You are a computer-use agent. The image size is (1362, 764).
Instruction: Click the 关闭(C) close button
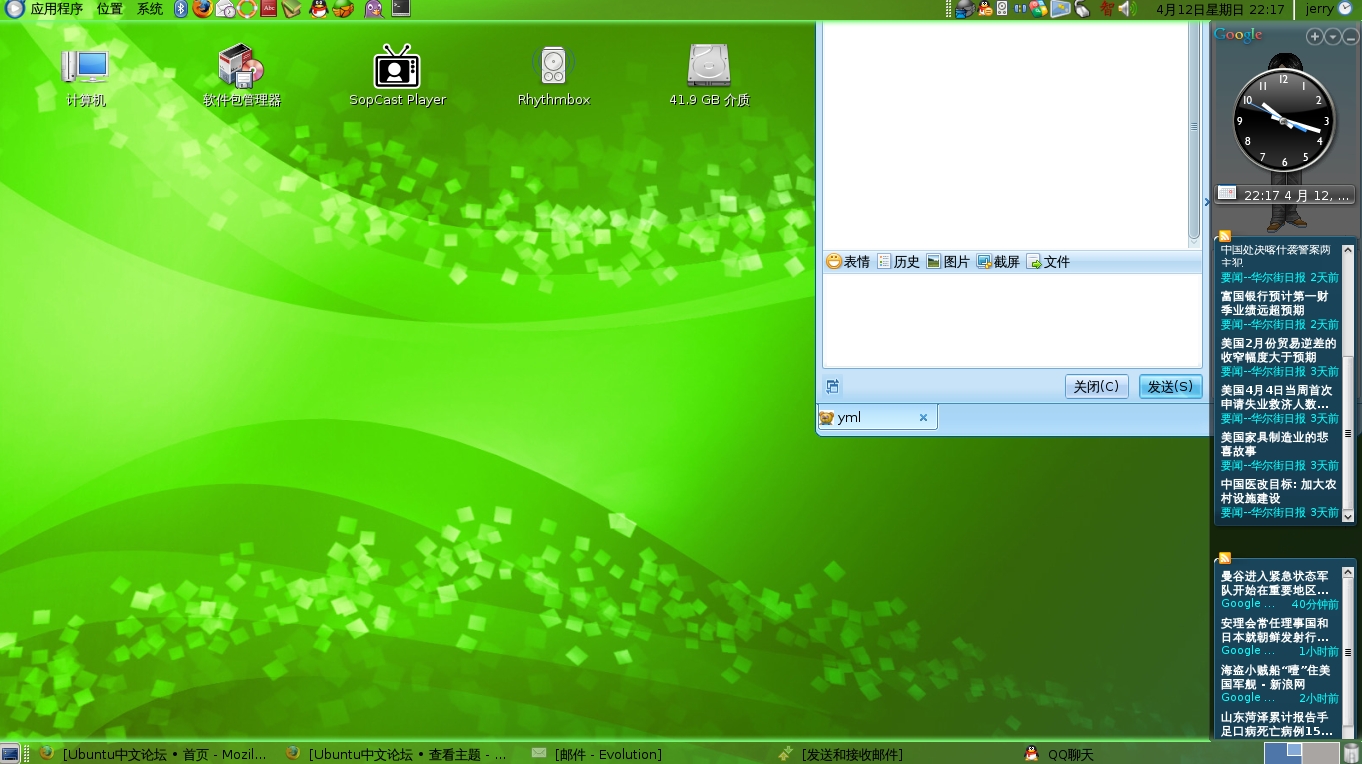[x=1096, y=386]
